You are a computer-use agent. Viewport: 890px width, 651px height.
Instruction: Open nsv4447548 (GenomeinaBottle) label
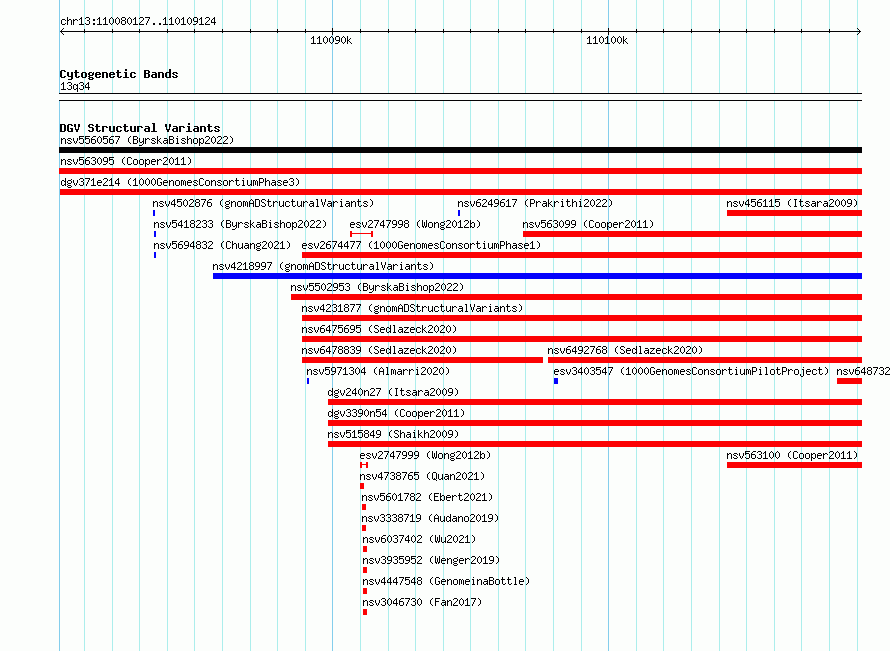point(446,581)
